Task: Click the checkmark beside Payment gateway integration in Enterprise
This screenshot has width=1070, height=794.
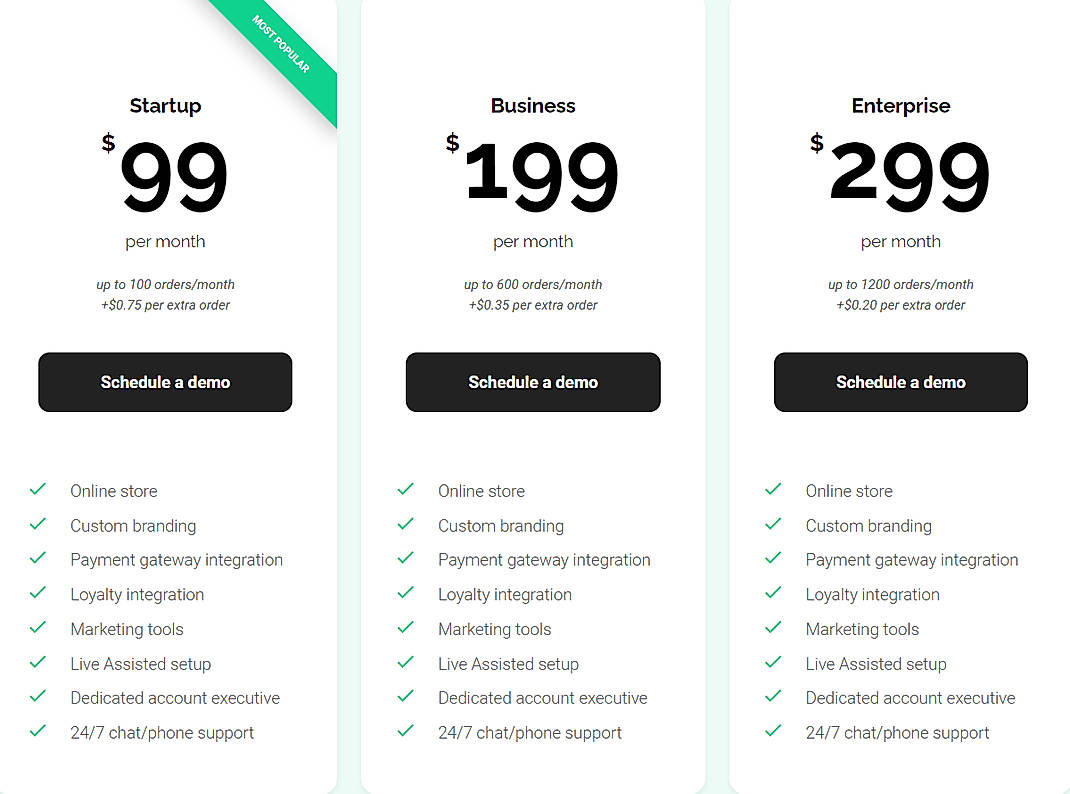Action: [x=773, y=558]
